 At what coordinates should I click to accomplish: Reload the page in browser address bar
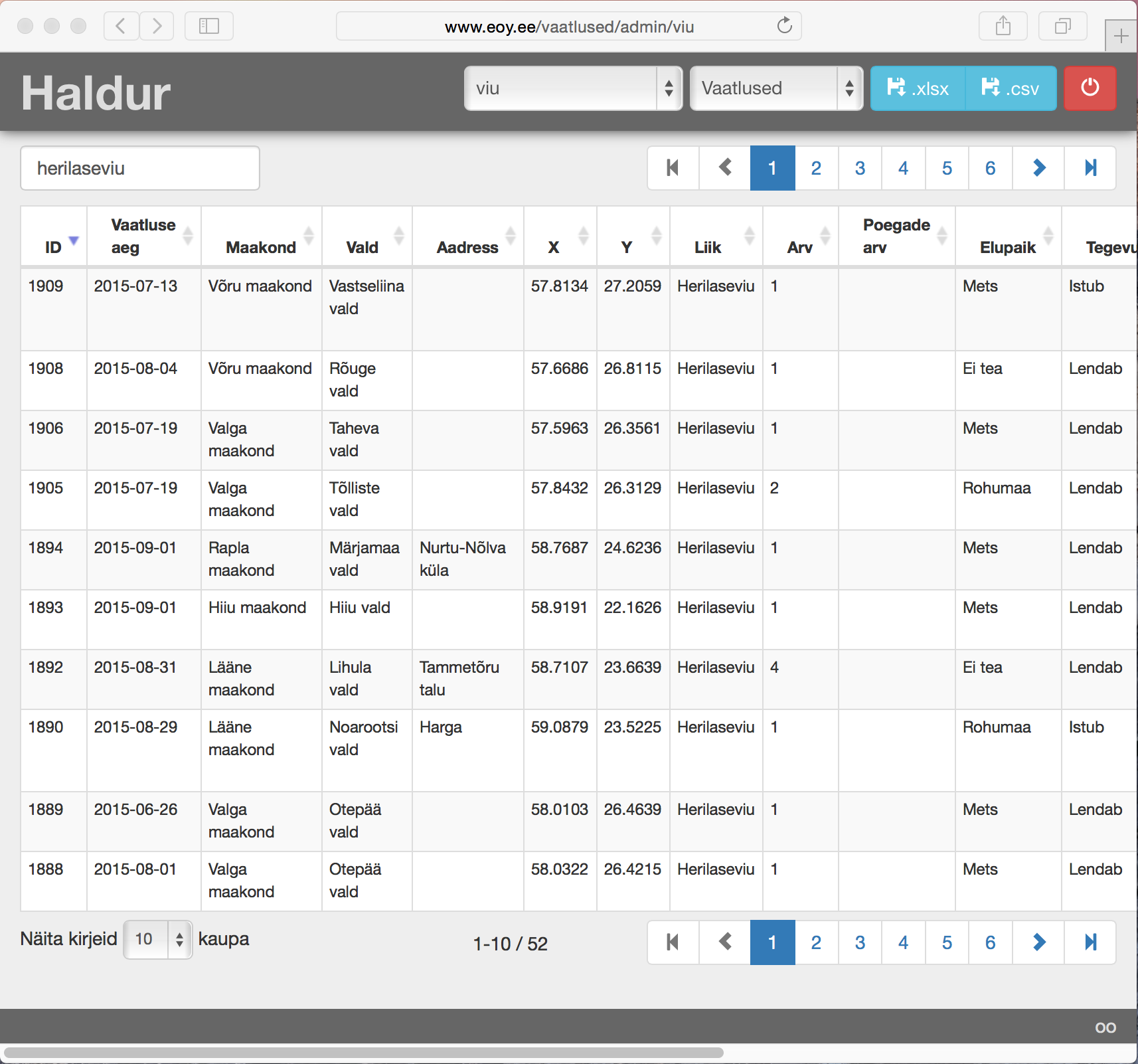click(784, 26)
